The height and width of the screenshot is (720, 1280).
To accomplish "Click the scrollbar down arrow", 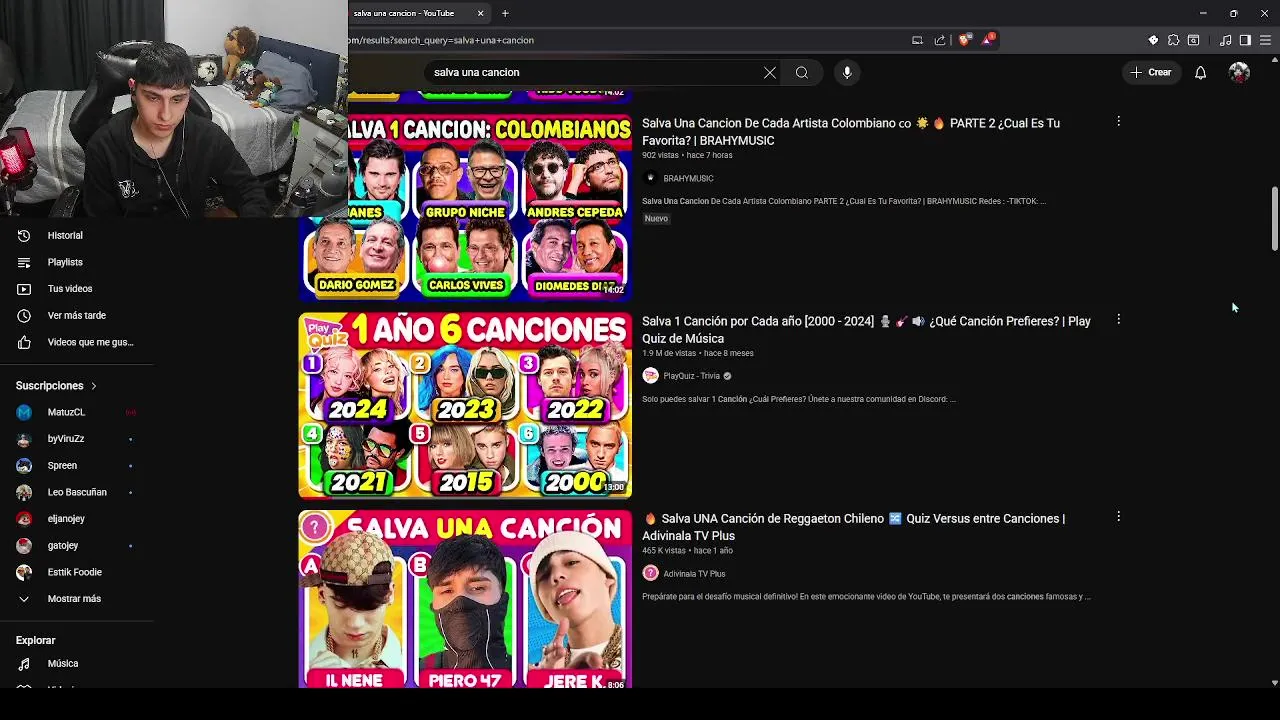I will [1274, 683].
